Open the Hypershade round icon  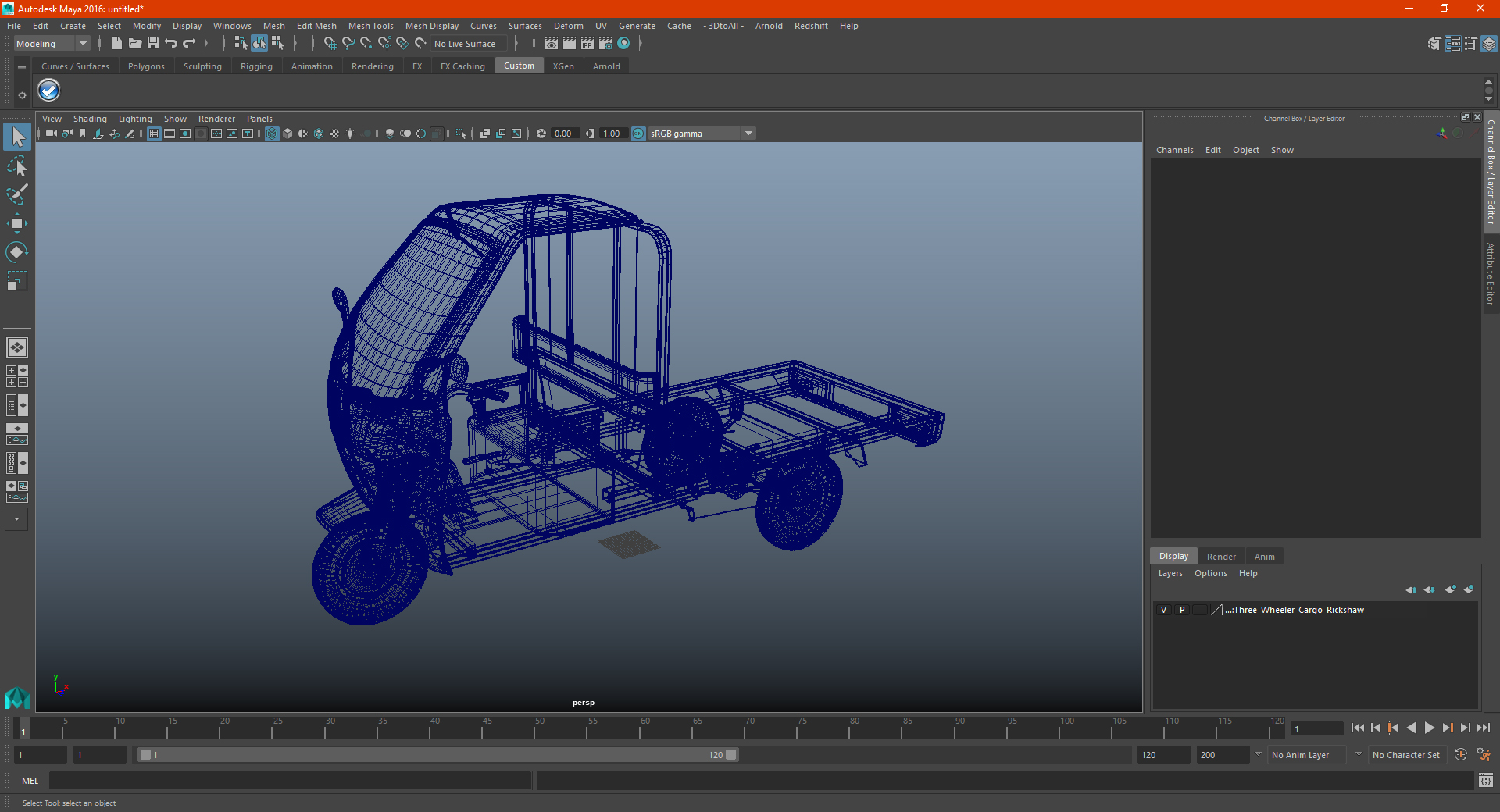coord(623,44)
